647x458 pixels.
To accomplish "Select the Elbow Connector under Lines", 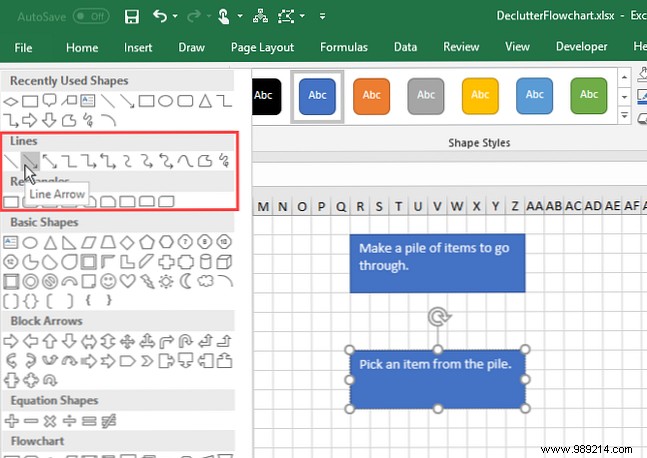I will [69, 161].
